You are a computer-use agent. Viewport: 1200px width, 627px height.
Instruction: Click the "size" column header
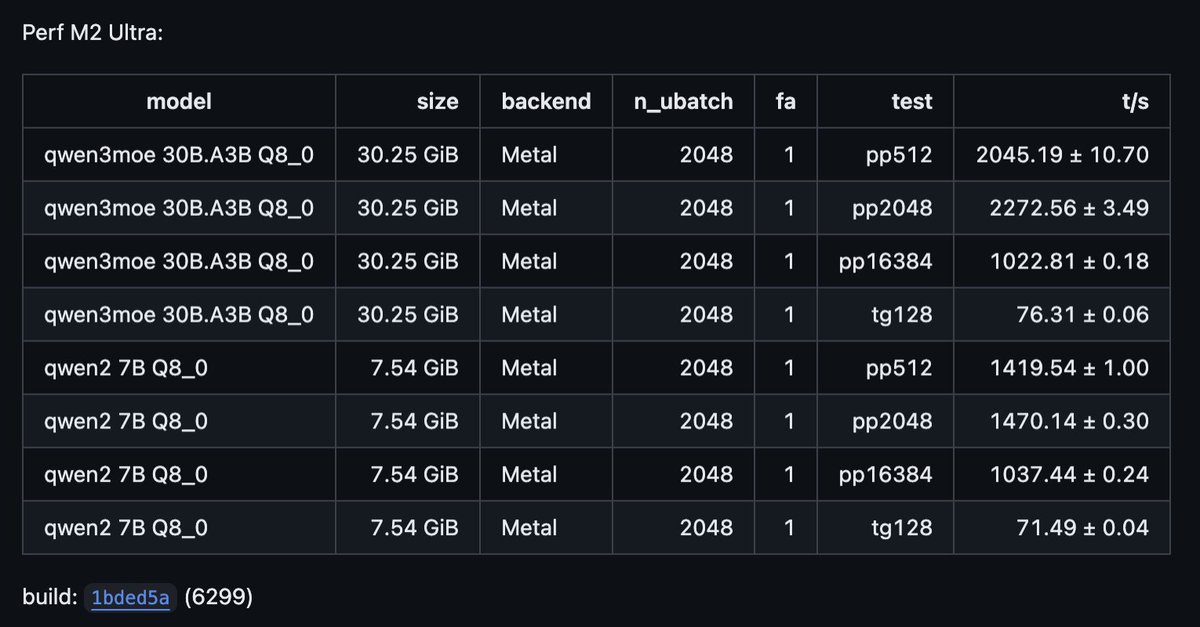pos(437,101)
